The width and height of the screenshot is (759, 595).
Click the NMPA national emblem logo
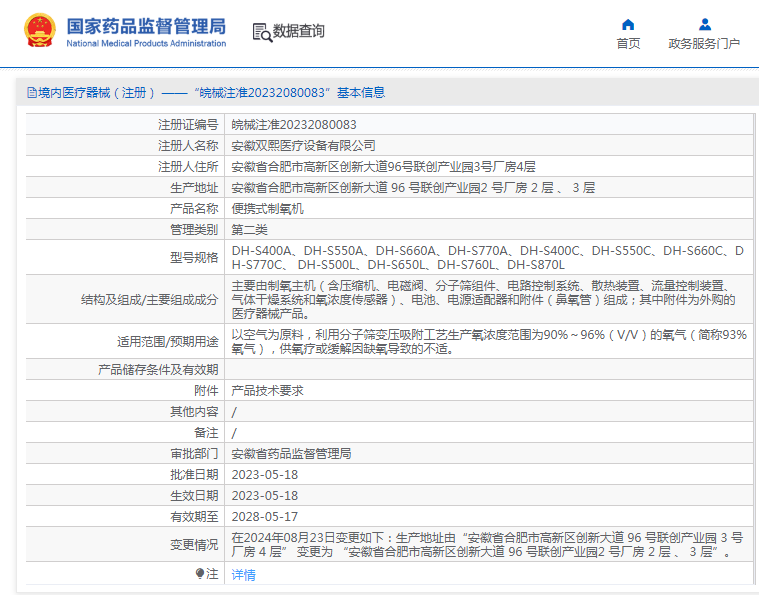pos(40,31)
